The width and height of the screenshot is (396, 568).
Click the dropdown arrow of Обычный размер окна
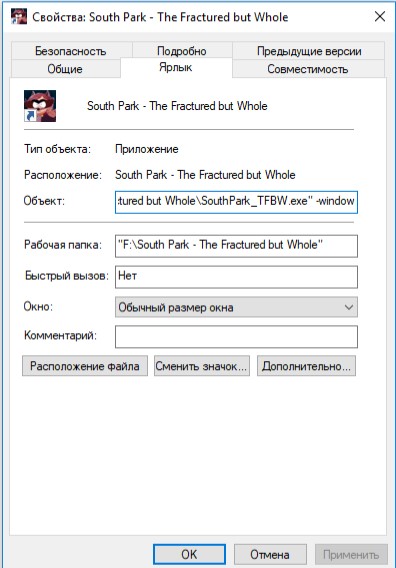point(349,307)
